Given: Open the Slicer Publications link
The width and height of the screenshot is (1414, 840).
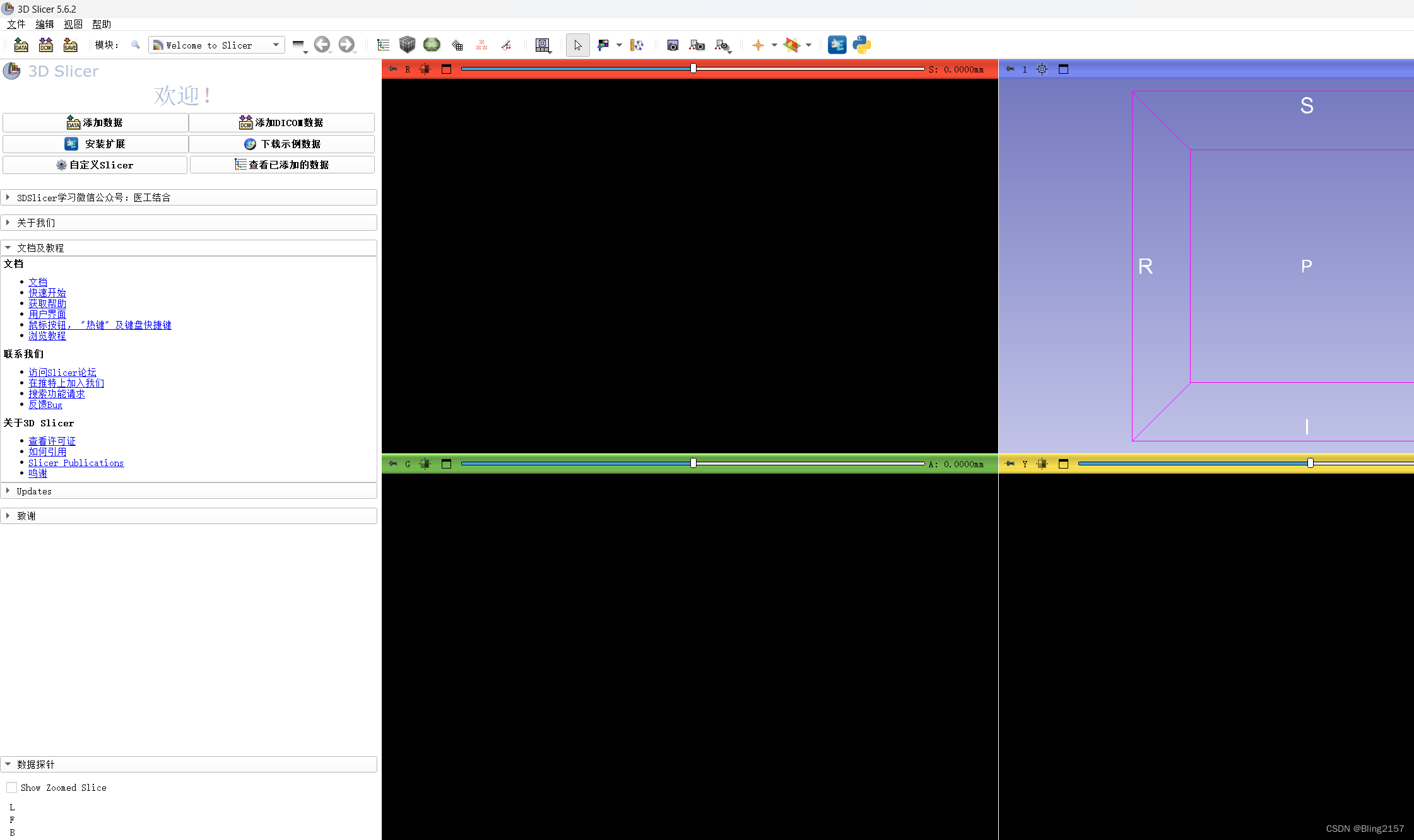Looking at the screenshot, I should 76,463.
